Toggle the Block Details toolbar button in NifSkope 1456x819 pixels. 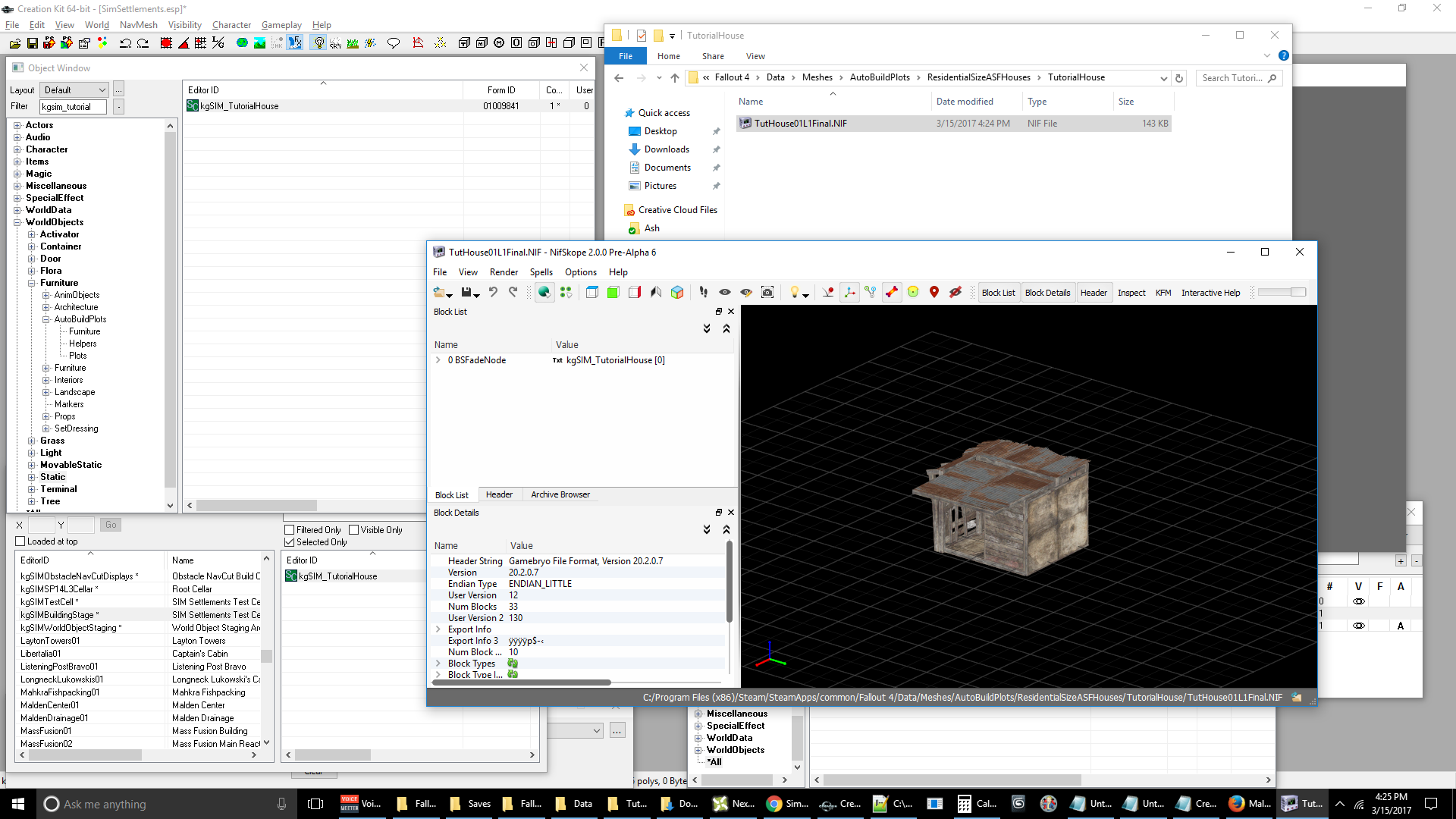tap(1047, 293)
